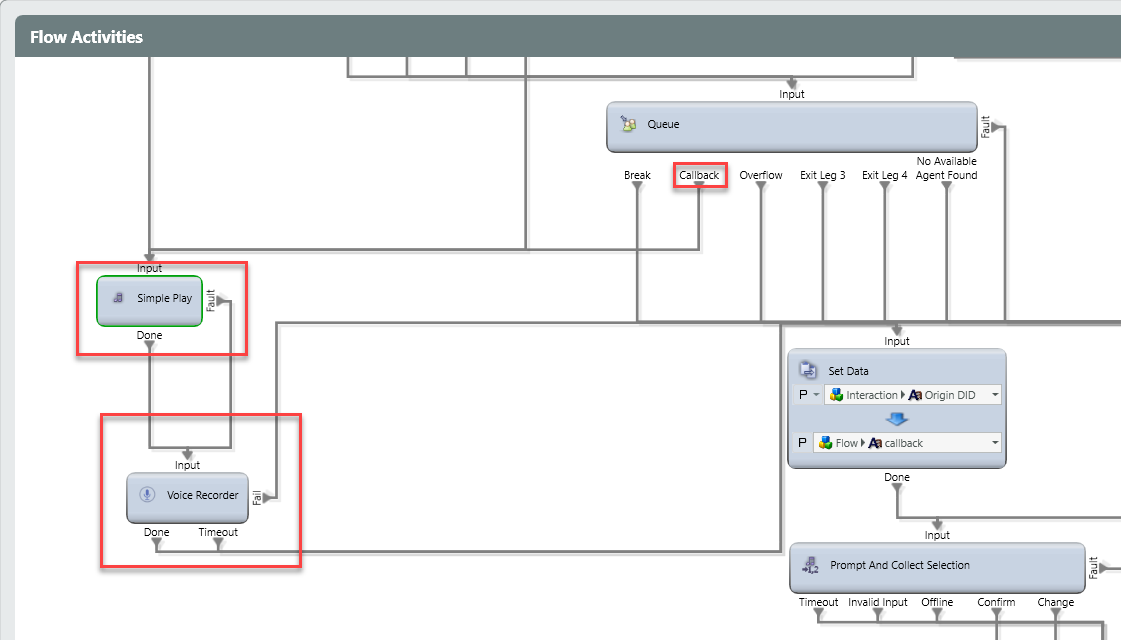Expand the P type selector for source row
Screen dimensions: 1121x640
[814, 395]
